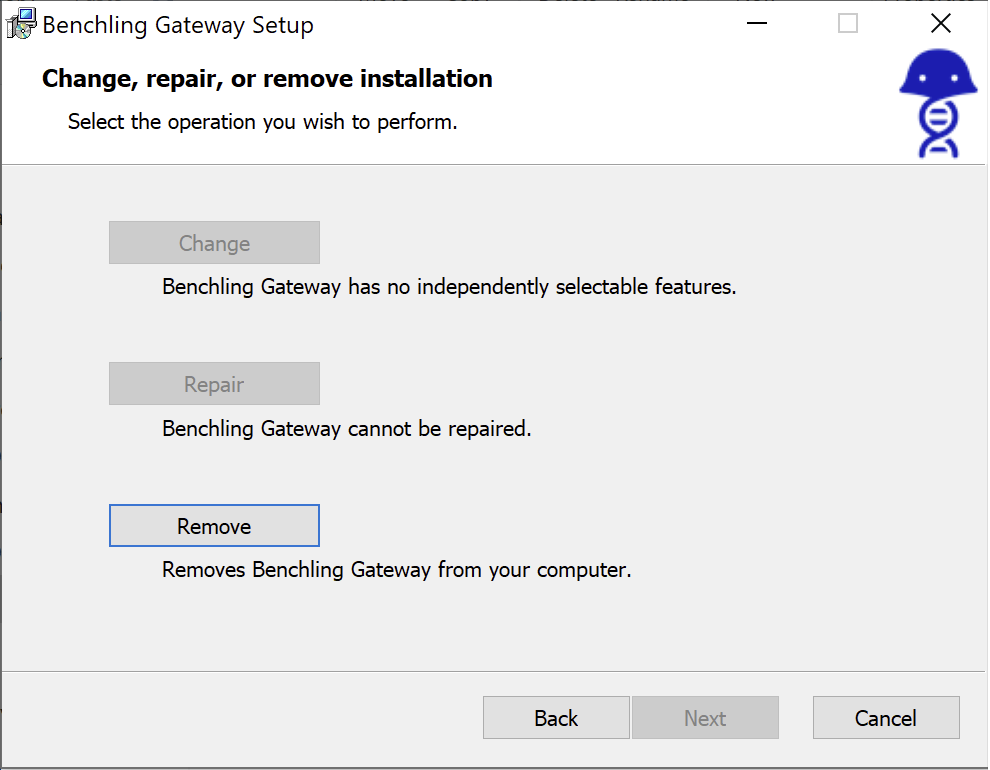Viewport: 990px width, 770px height.
Task: Click the 'Select the operation you wish' subtitle
Action: 262,122
